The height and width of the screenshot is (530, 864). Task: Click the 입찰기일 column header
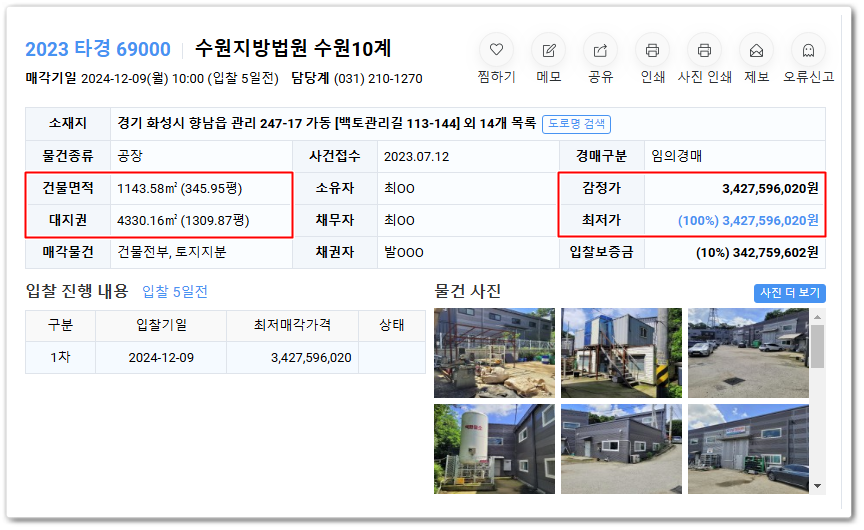[161, 326]
